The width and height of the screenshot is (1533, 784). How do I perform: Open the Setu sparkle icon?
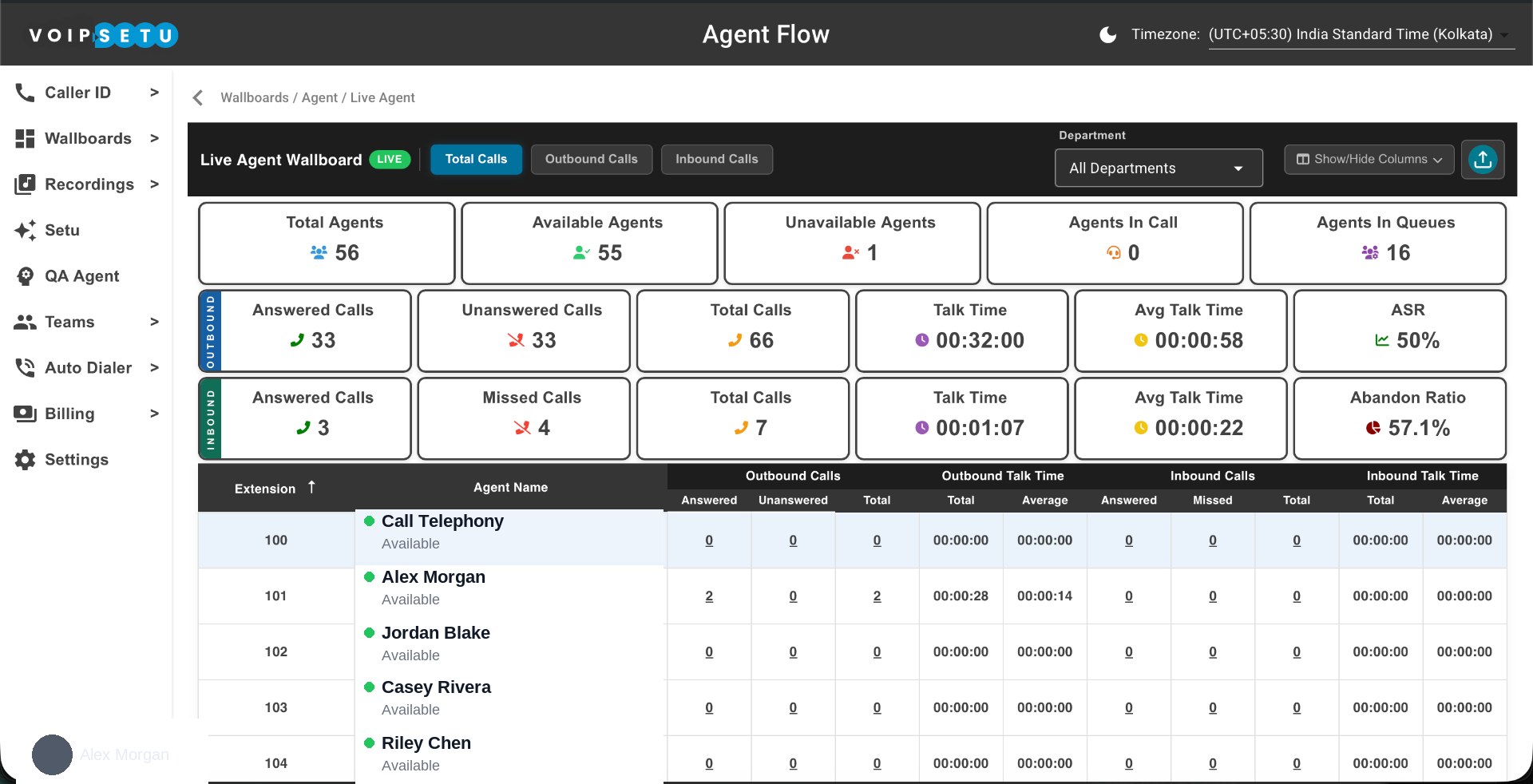coord(25,230)
